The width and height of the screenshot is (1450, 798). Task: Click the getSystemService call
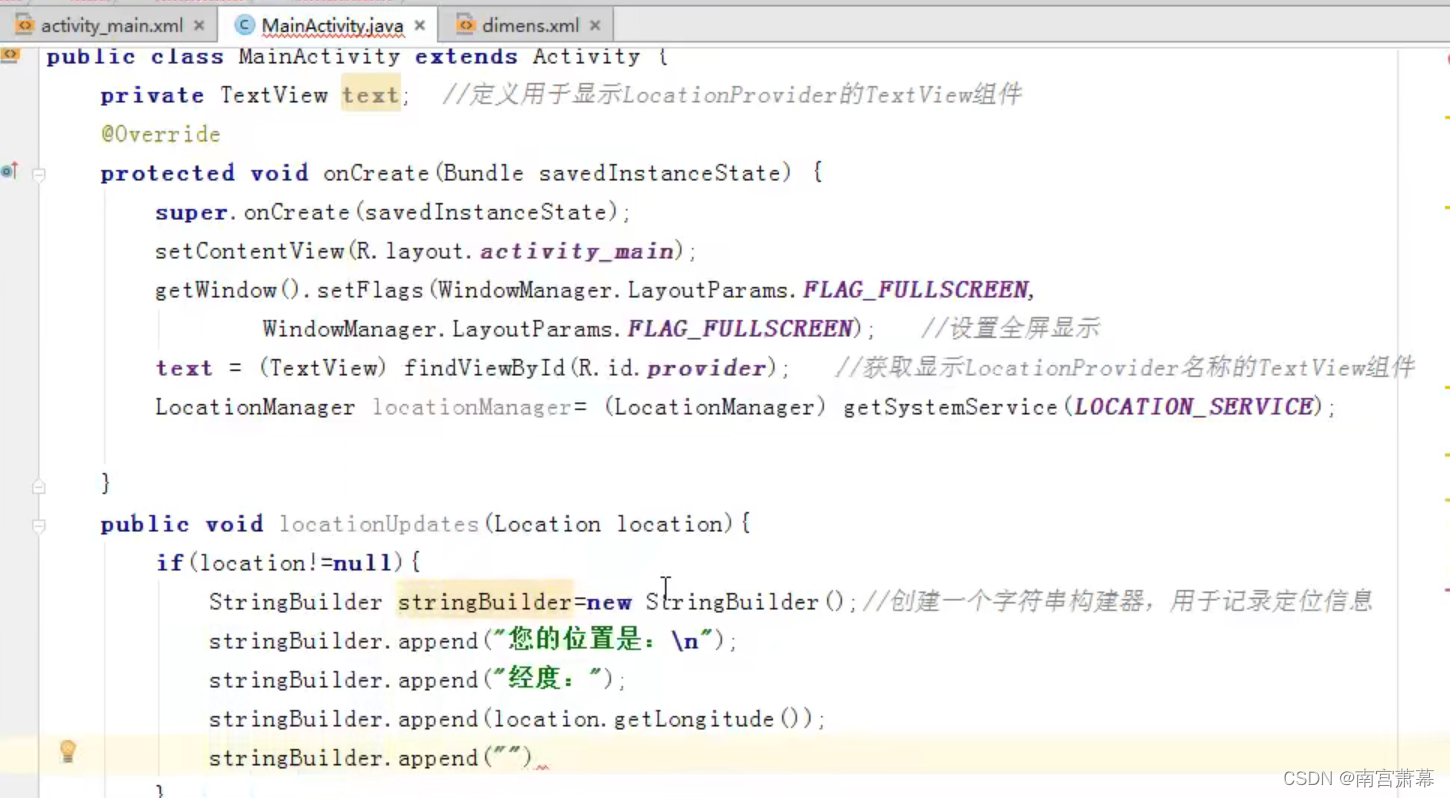950,407
